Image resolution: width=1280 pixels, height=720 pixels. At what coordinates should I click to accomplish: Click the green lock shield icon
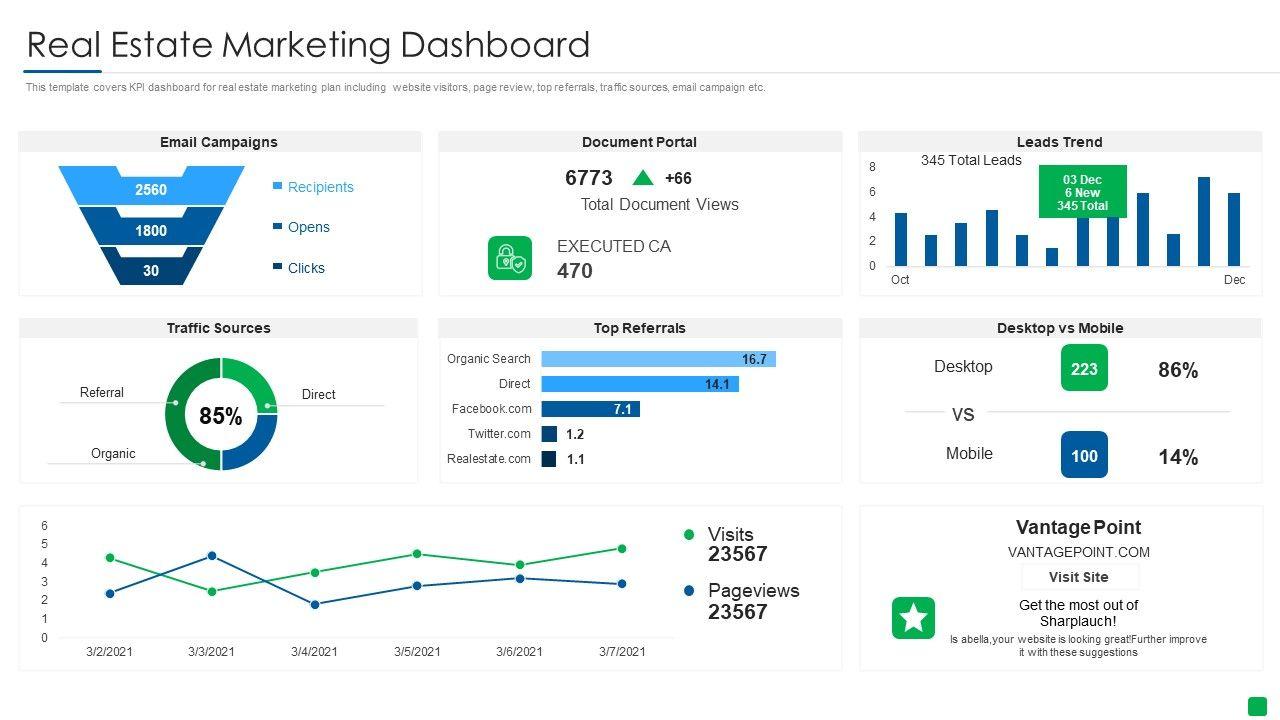[x=510, y=258]
